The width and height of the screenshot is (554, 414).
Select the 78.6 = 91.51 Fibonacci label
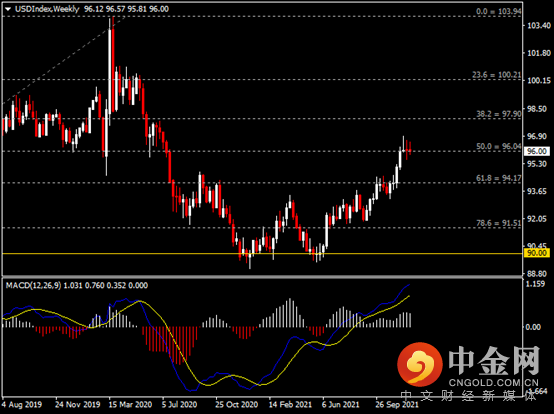(498, 223)
